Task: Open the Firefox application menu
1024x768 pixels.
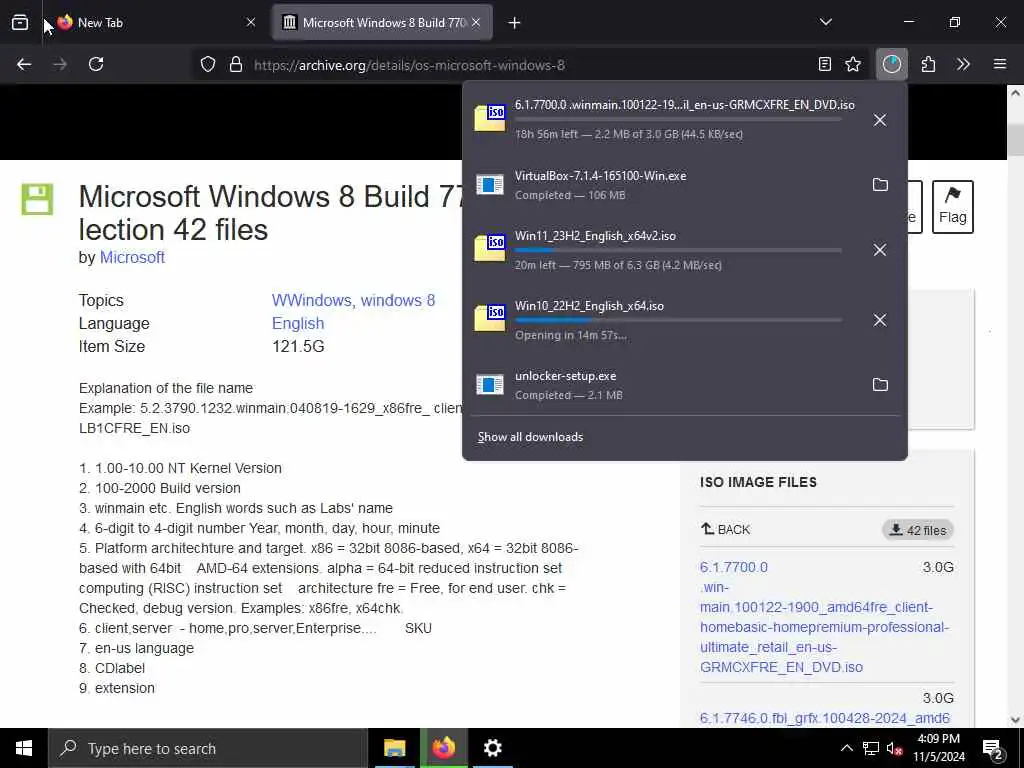Action: tap(1000, 64)
